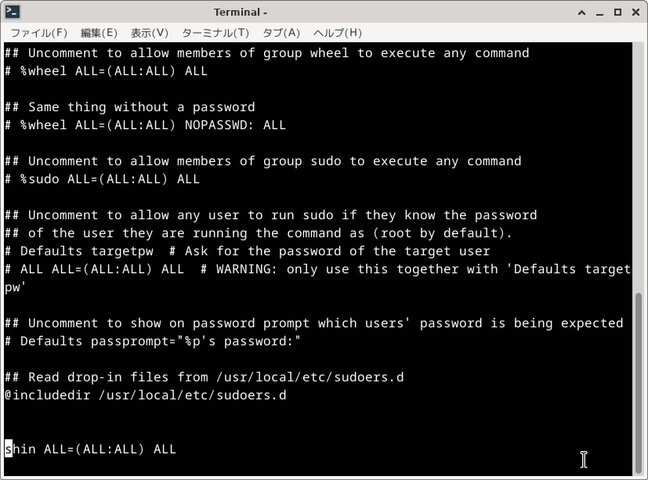648x480 pixels.
Task: Open the ターミナル(T) menu
Action: click(214, 33)
